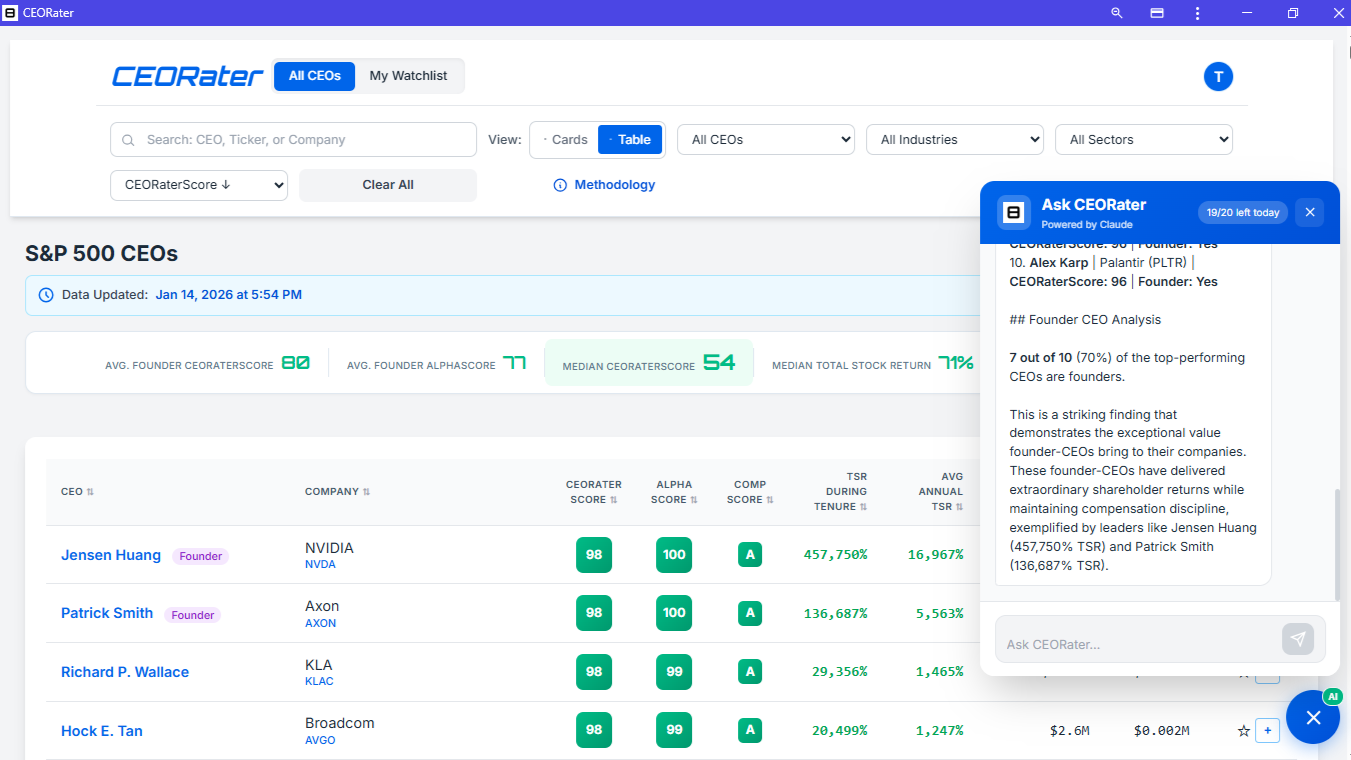Sort by Comp Score column
Image resolution: width=1351 pixels, height=760 pixels.
[750, 492]
